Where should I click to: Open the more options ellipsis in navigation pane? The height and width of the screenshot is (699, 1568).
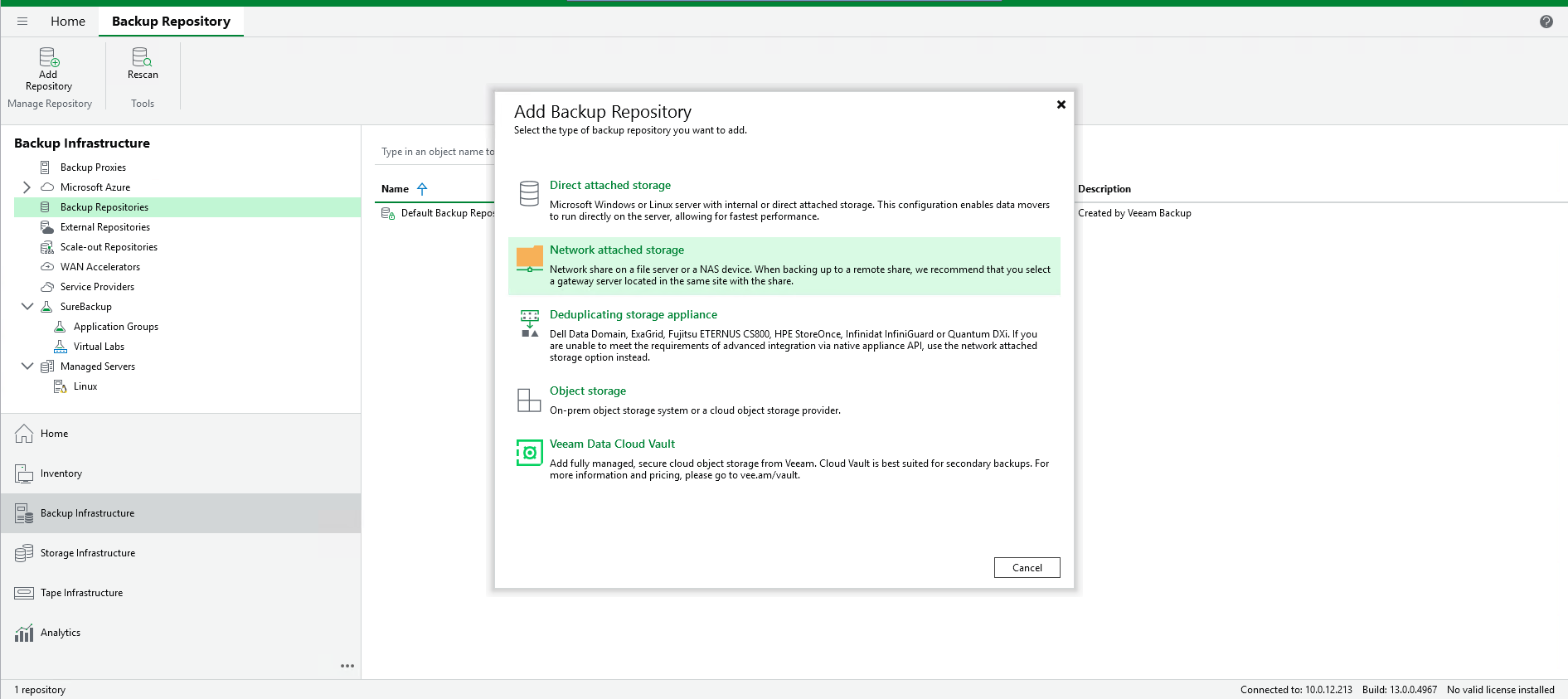(x=347, y=666)
